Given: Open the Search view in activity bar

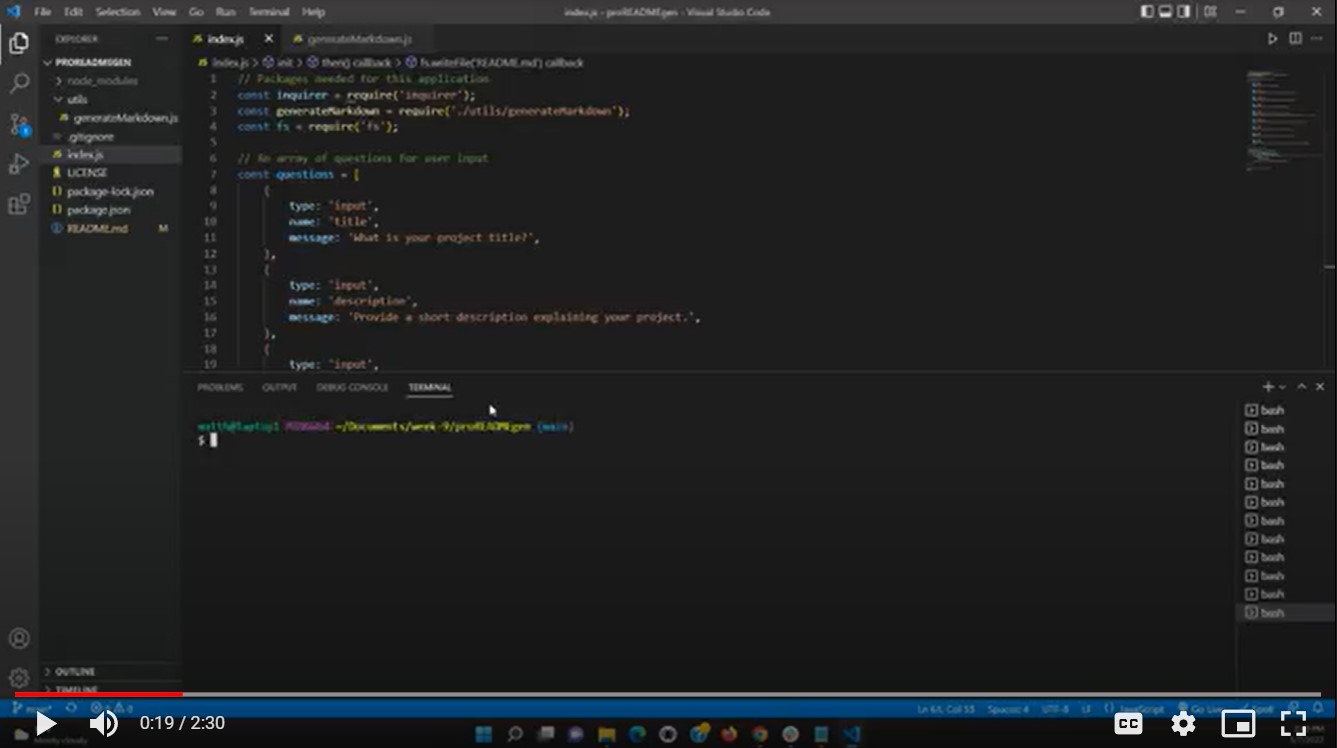Looking at the screenshot, I should [19, 83].
